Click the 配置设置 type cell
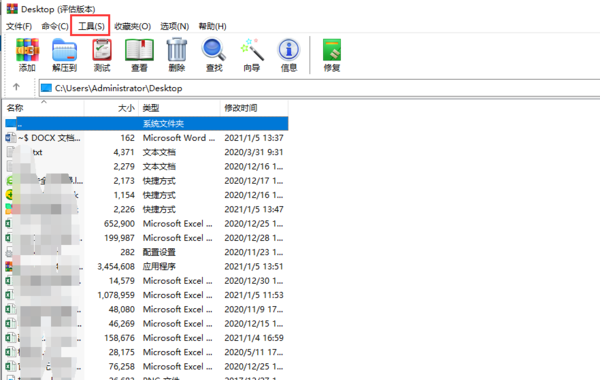The height and width of the screenshot is (380, 600). point(159,252)
